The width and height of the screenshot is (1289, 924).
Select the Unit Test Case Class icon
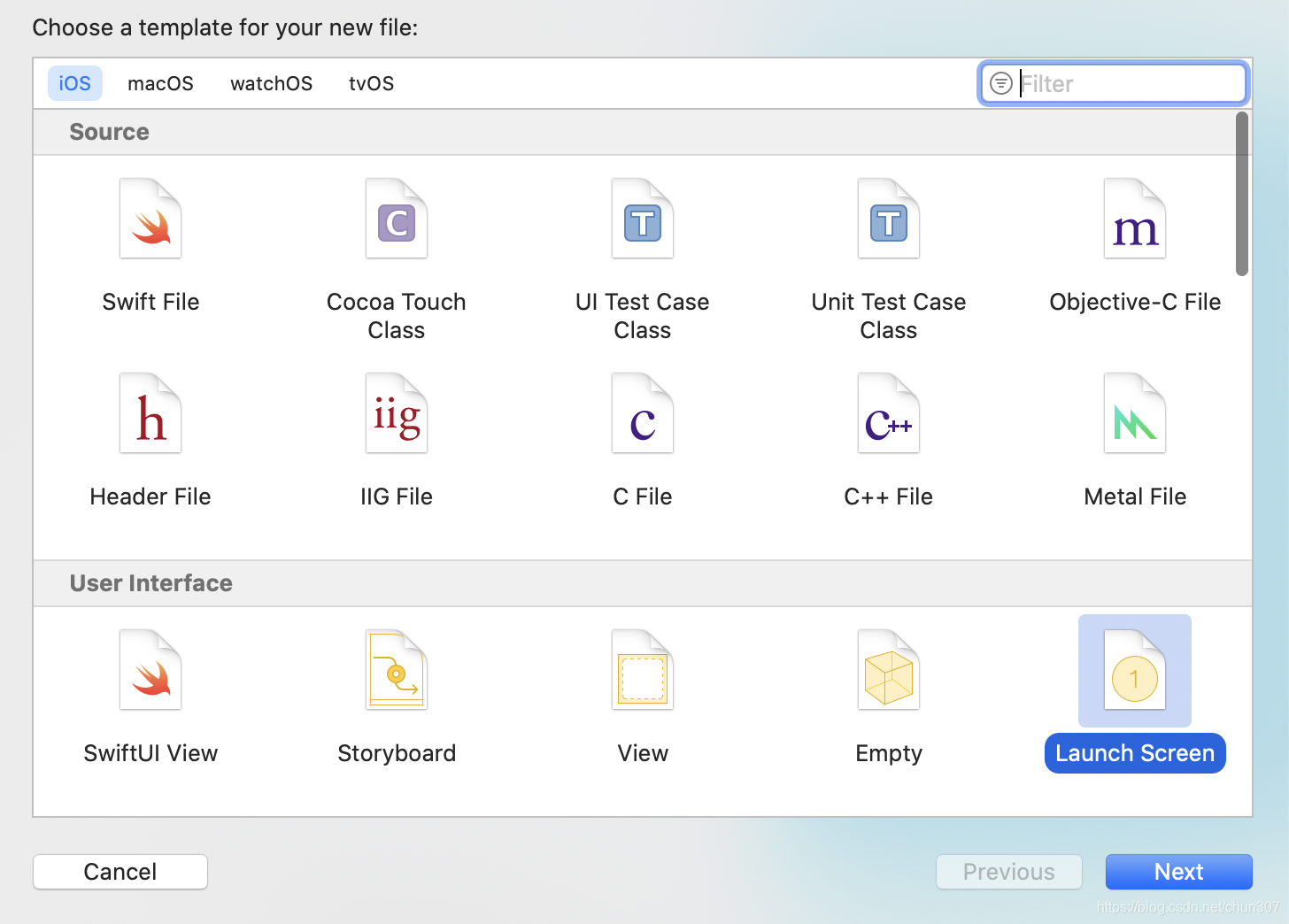pyautogui.click(x=889, y=219)
